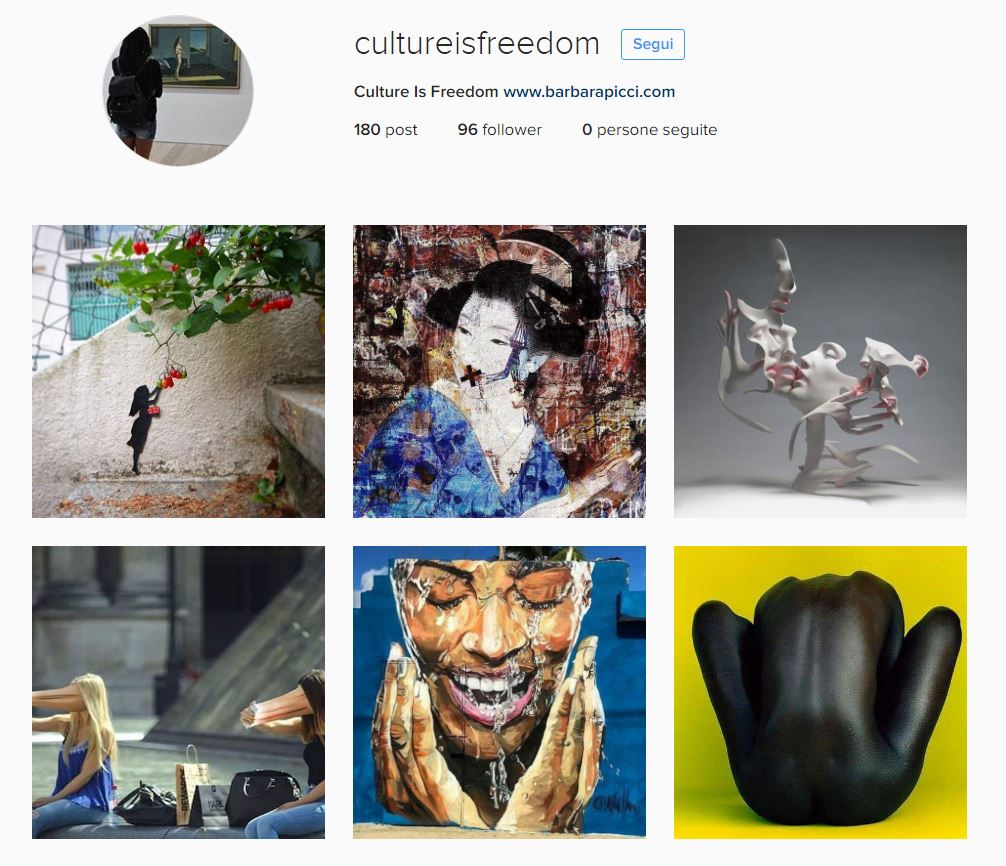
Task: Open the stretched-face women photo post
Action: click(178, 692)
